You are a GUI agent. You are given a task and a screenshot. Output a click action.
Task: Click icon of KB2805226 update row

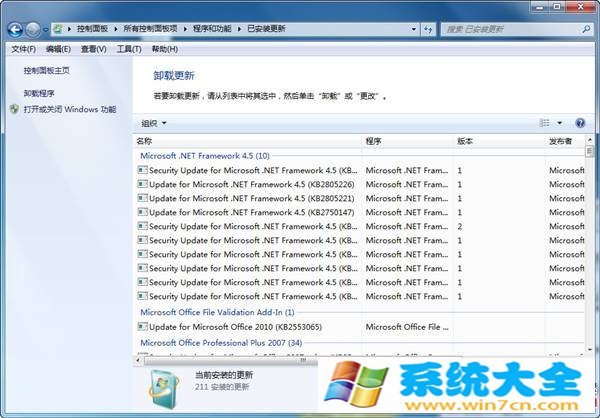142,184
